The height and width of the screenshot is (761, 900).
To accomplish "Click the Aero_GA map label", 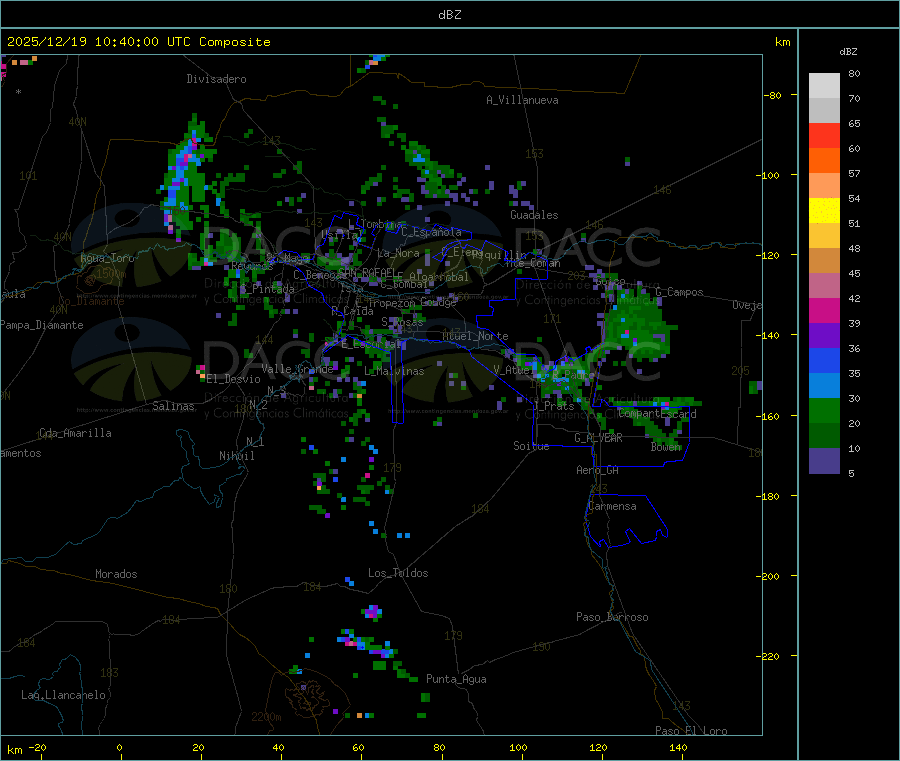I will point(597,470).
